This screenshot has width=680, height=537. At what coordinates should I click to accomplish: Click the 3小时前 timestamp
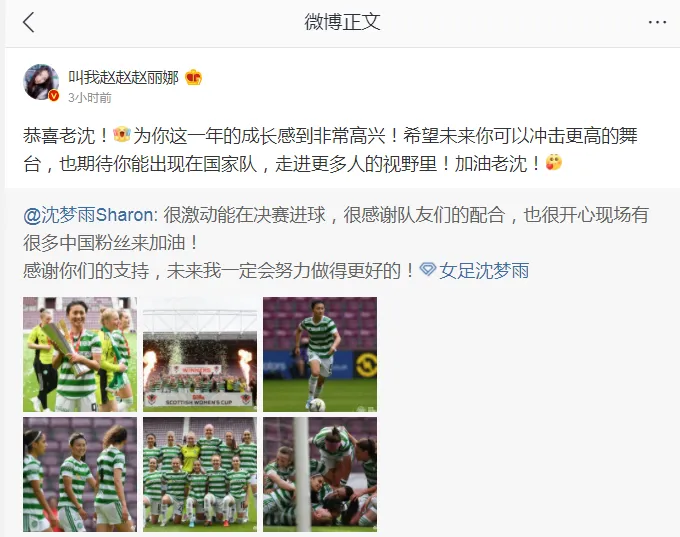[x=90, y=98]
